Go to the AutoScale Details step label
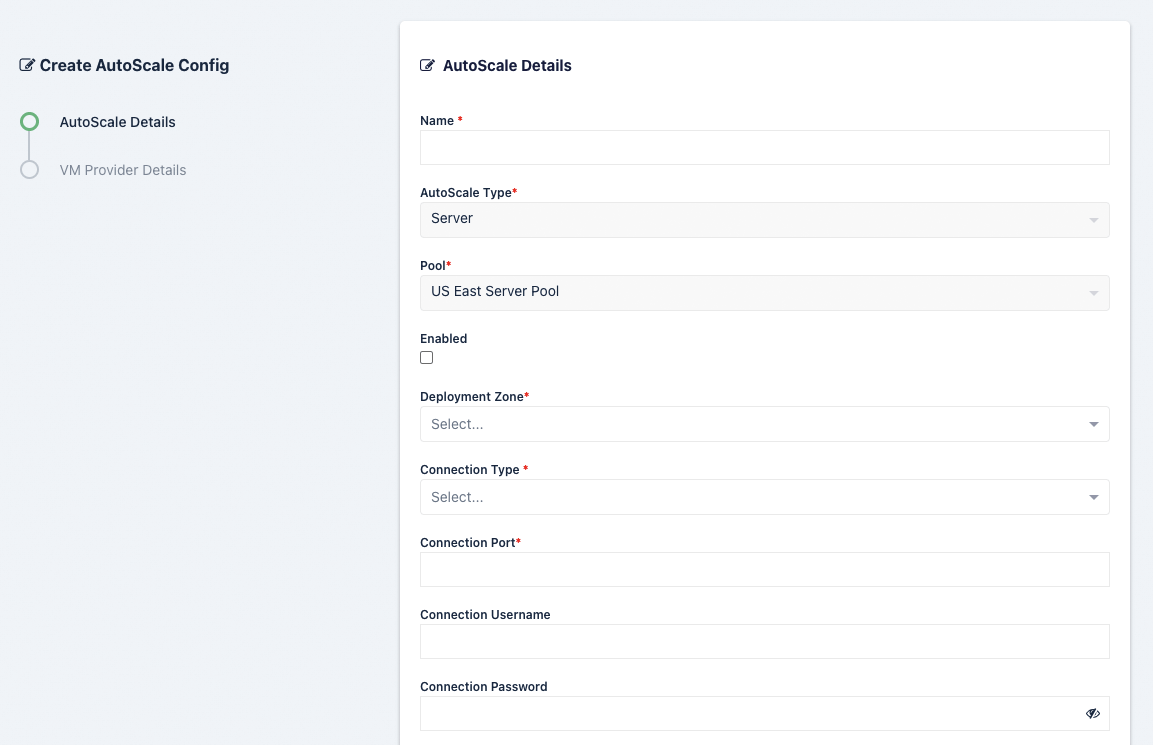This screenshot has height=745, width=1153. tap(117, 122)
